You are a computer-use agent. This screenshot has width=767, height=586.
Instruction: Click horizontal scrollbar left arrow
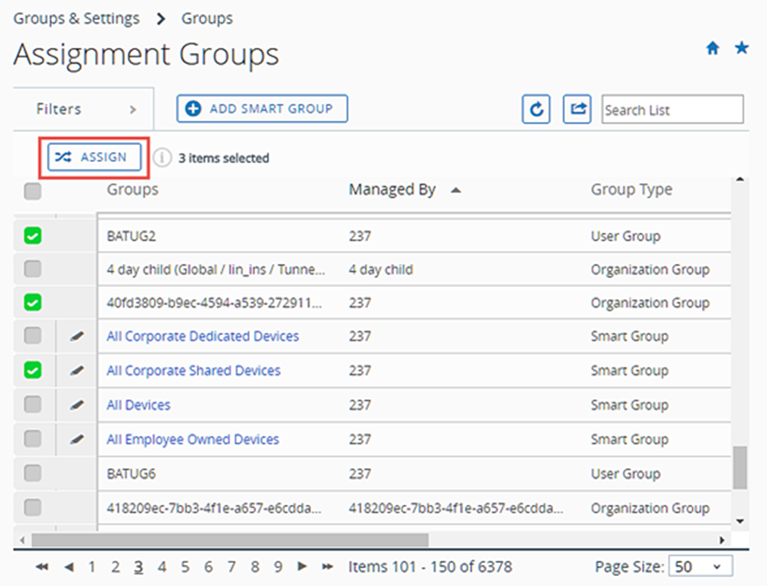tap(22, 540)
